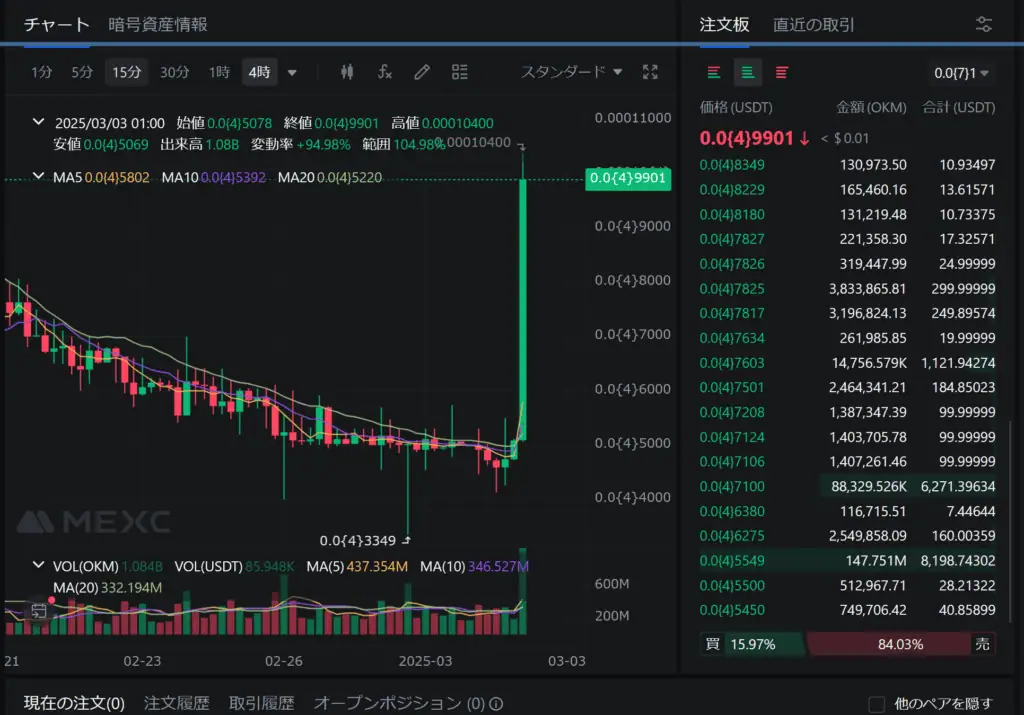
Task: Open the 直近の取引 recent trades tab
Action: [813, 25]
